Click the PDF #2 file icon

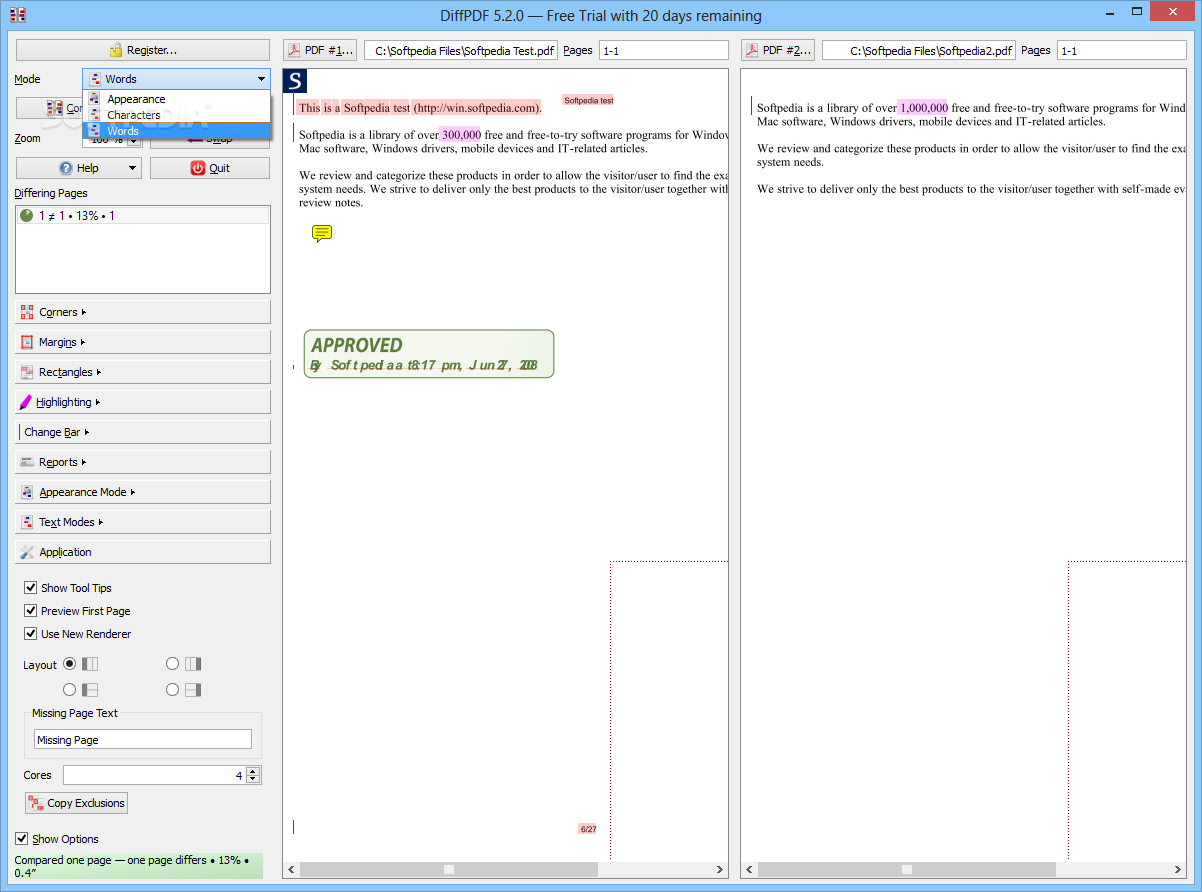click(x=753, y=50)
